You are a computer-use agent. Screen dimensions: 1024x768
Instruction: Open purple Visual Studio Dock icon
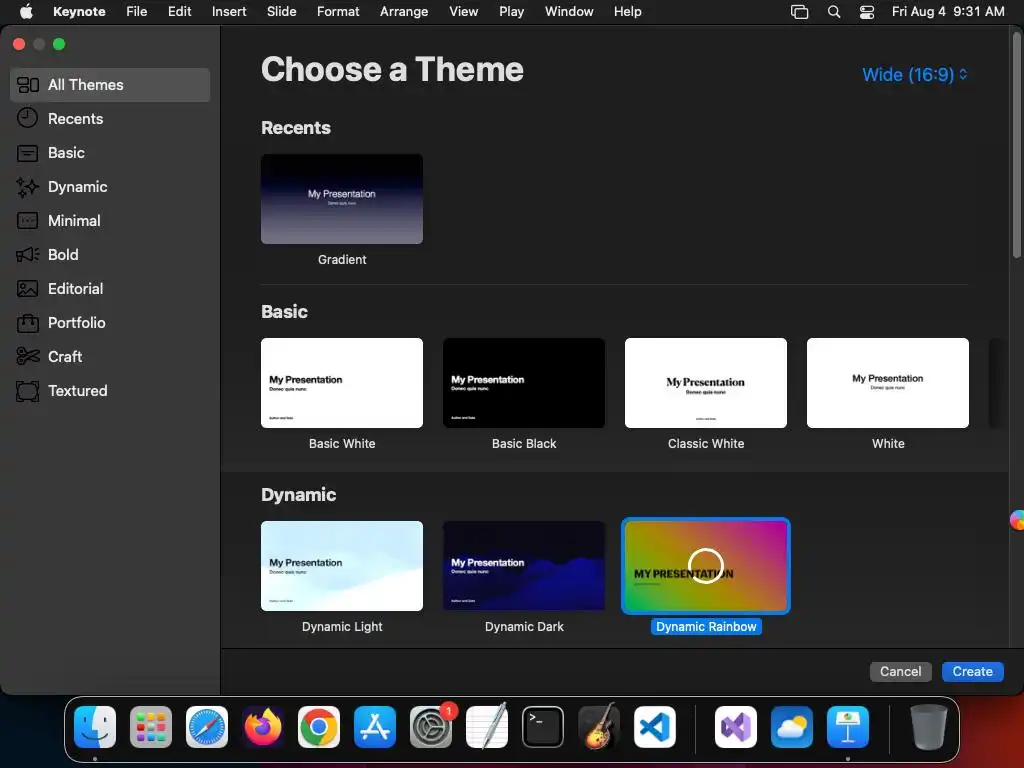point(736,727)
